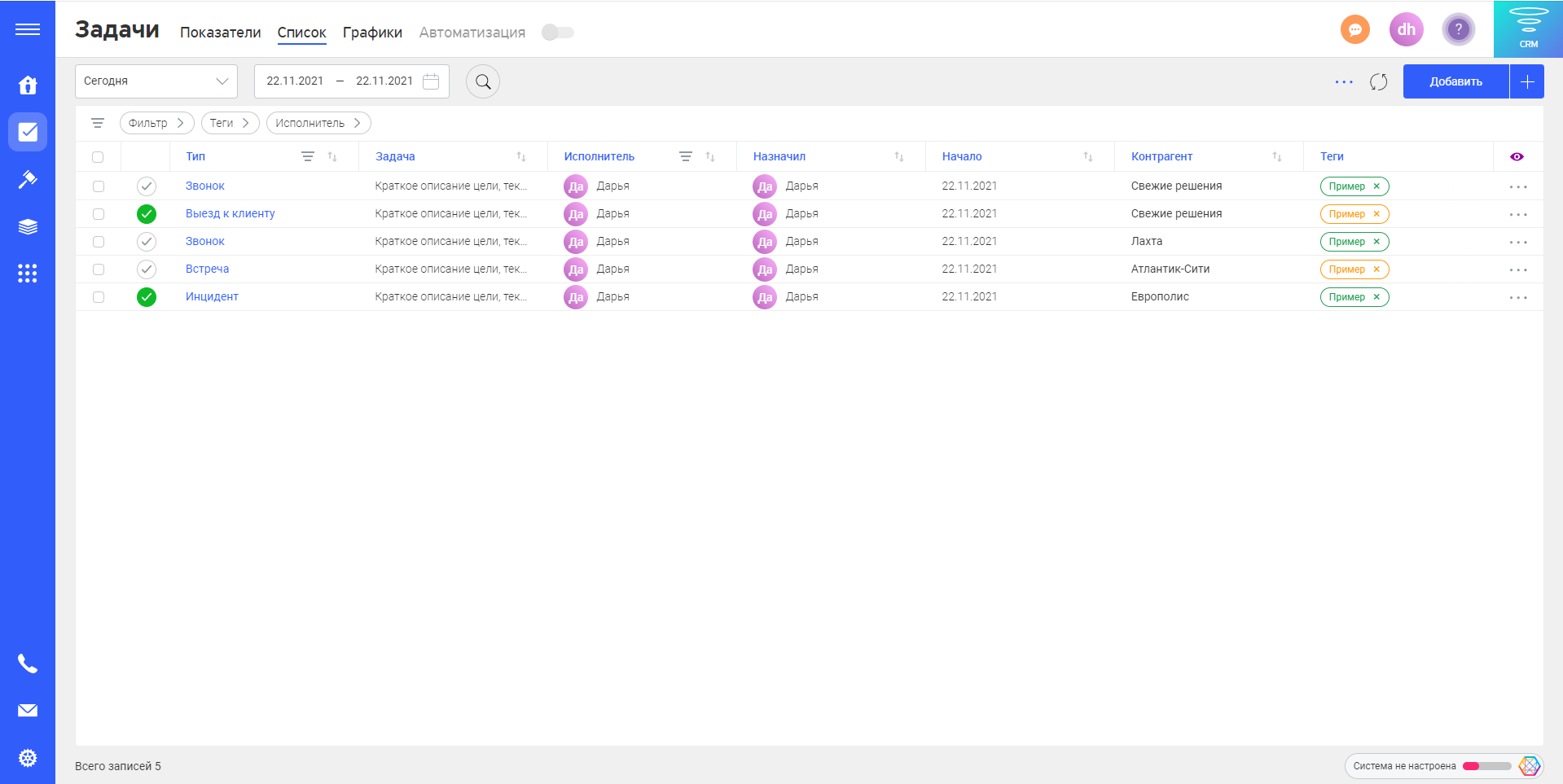Open the three-dots toolbar options menu
The width and height of the screenshot is (1563, 784).
pyautogui.click(x=1344, y=81)
